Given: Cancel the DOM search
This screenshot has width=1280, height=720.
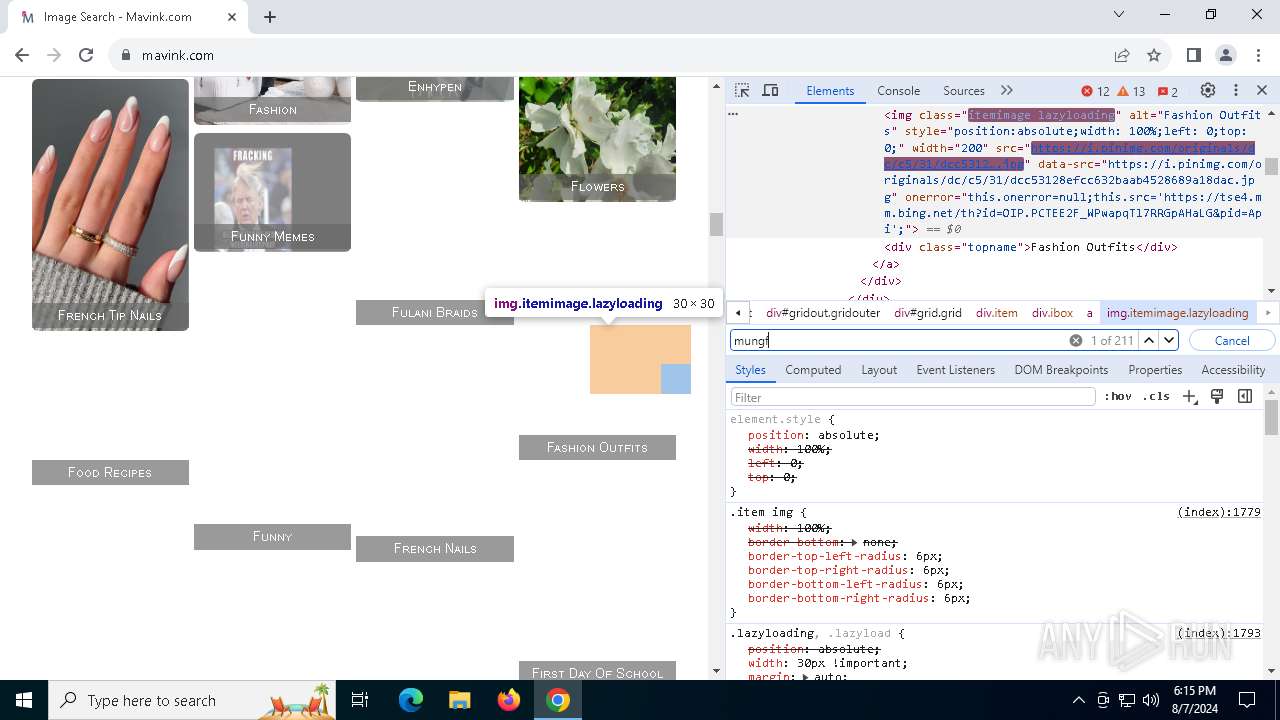Looking at the screenshot, I should tap(1232, 340).
